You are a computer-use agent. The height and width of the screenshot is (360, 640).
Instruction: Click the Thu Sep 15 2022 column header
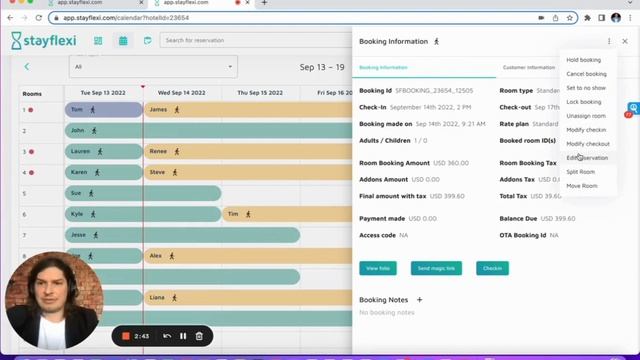(x=260, y=93)
